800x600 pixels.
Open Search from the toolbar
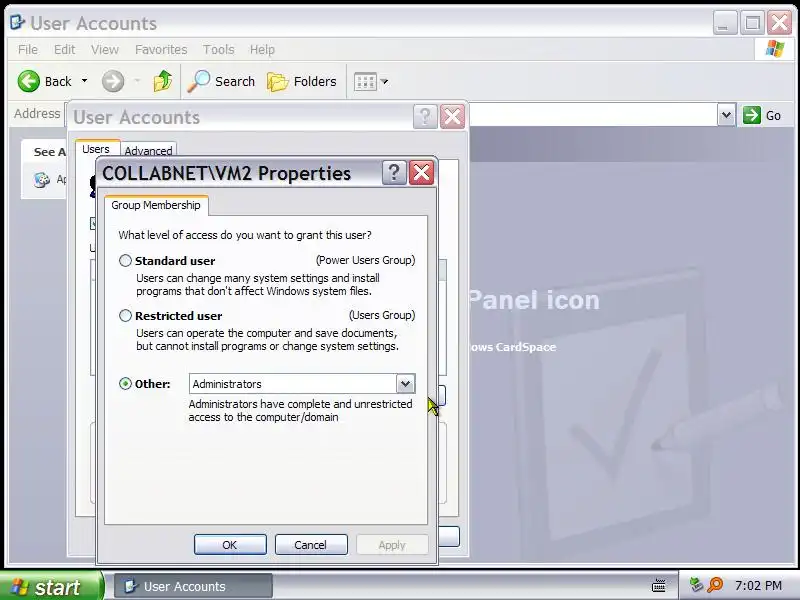coord(221,81)
